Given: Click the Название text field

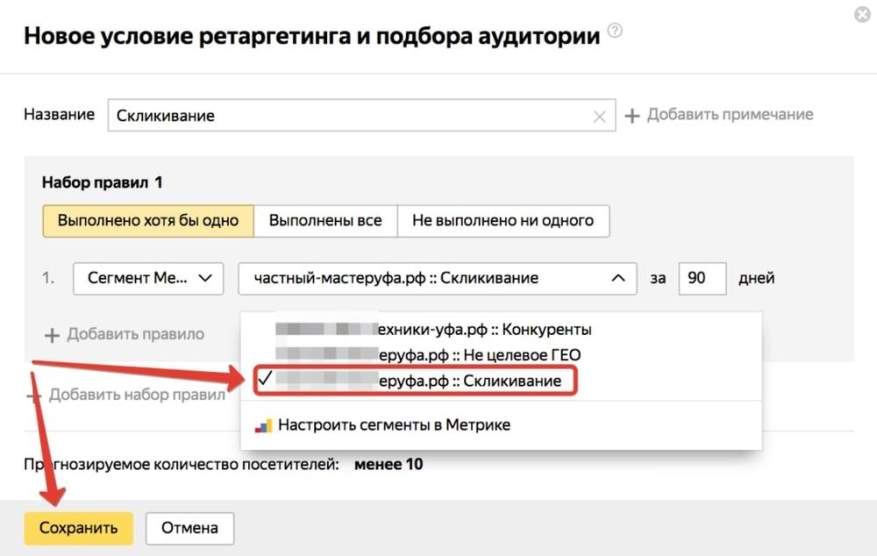Looking at the screenshot, I should (350, 116).
